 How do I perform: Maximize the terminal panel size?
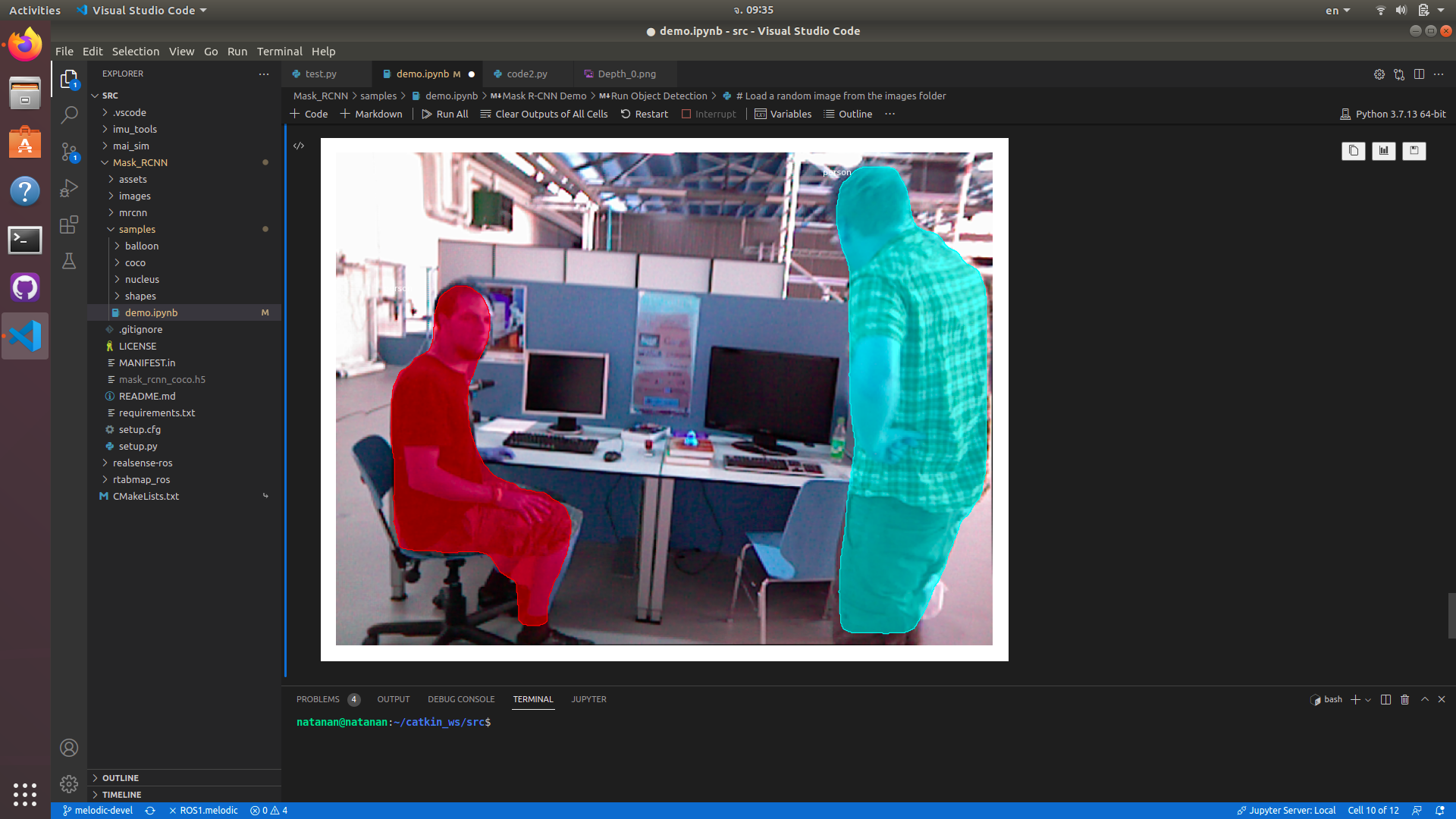tap(1425, 699)
